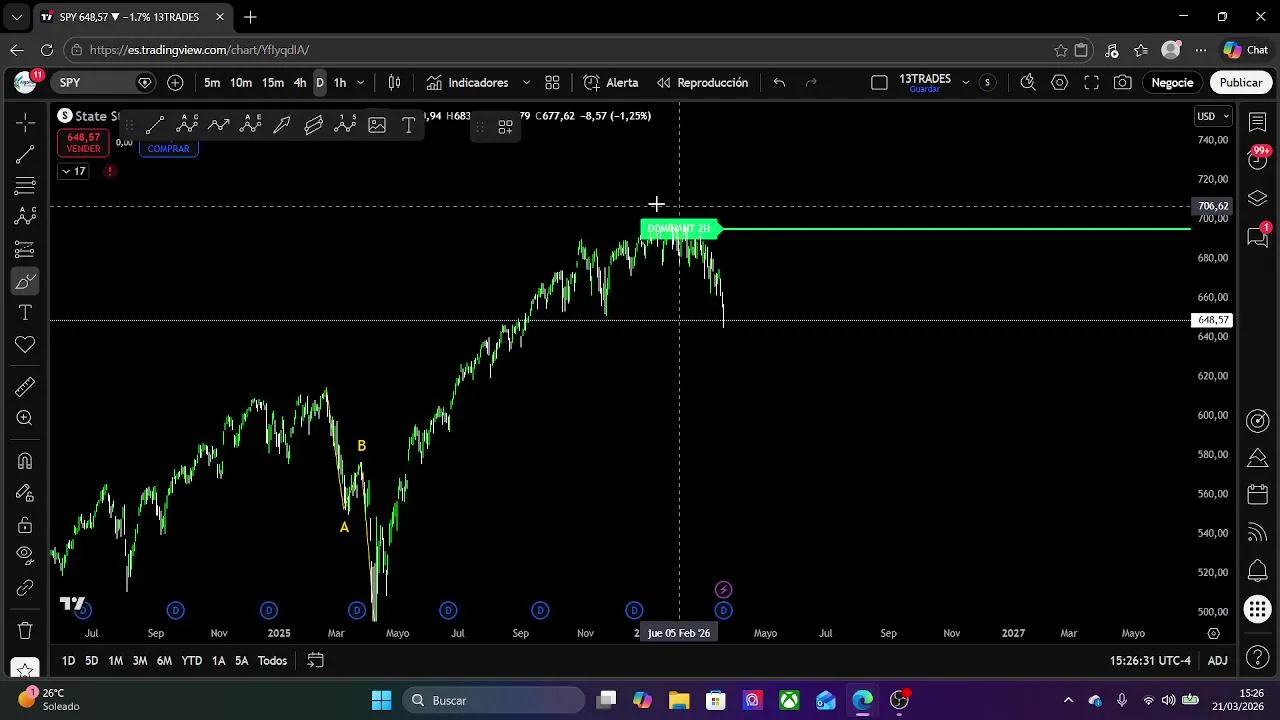Collapse the indicator legend showing 17

(74, 171)
